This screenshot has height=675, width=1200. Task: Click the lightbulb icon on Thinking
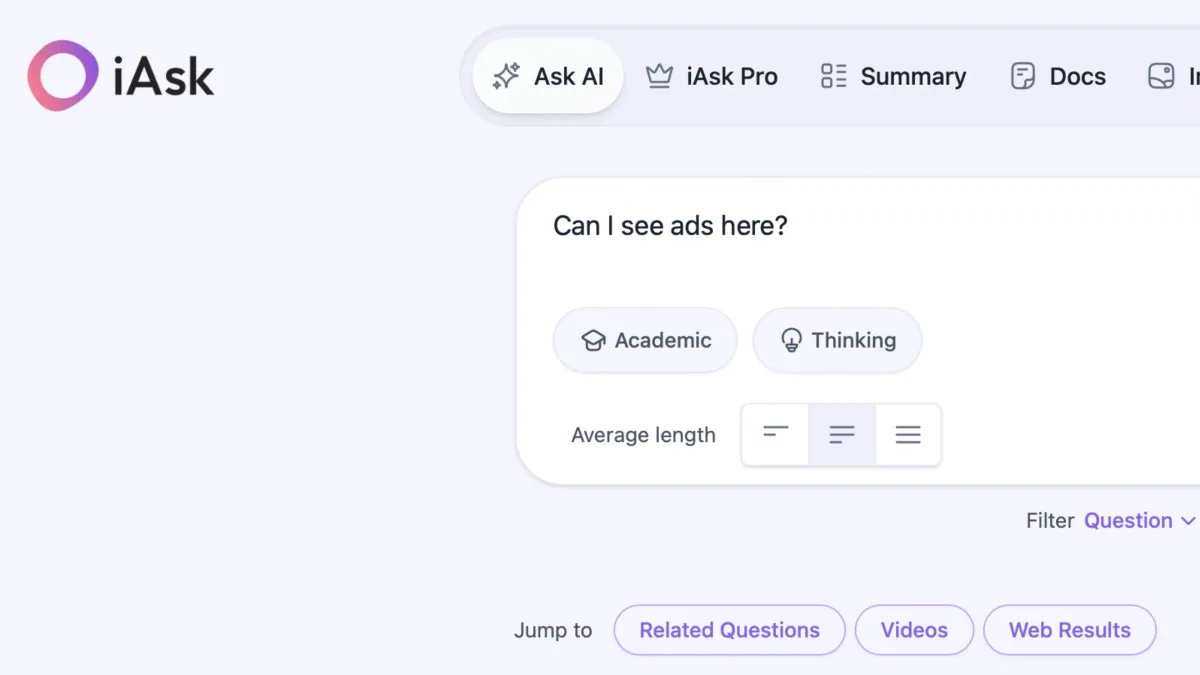tap(793, 340)
